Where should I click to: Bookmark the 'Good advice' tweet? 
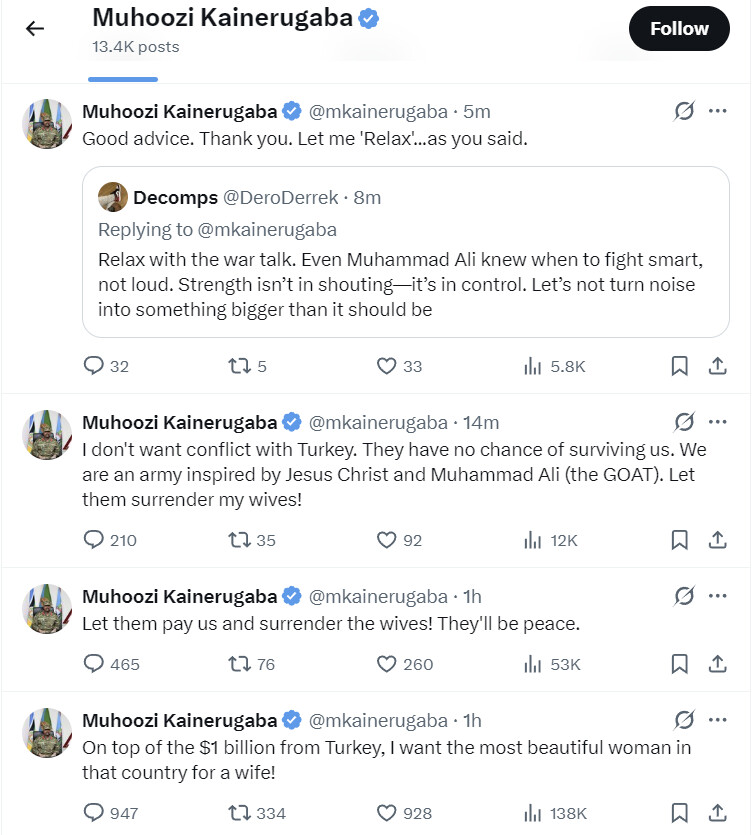point(679,367)
